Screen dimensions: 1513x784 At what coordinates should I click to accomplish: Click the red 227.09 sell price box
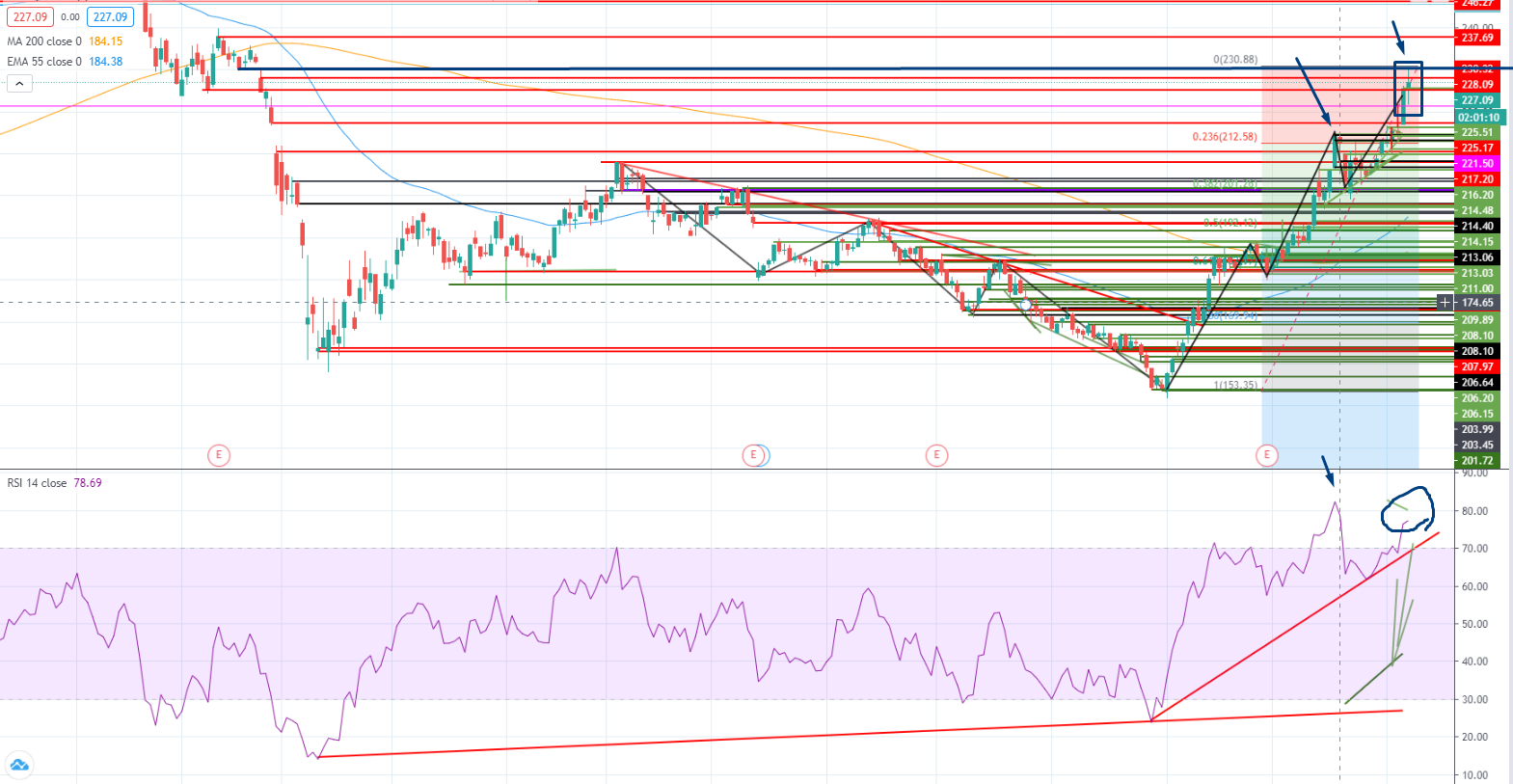point(30,16)
